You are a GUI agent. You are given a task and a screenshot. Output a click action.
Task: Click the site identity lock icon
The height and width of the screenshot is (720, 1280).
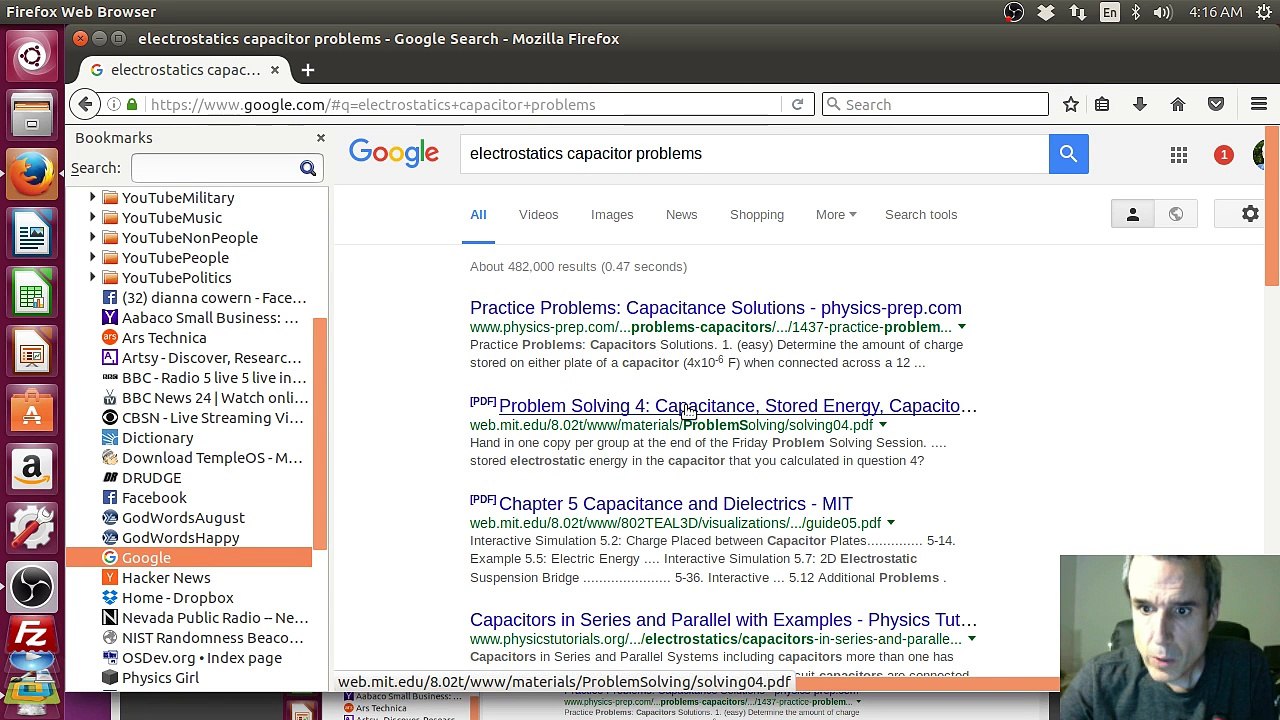131,104
